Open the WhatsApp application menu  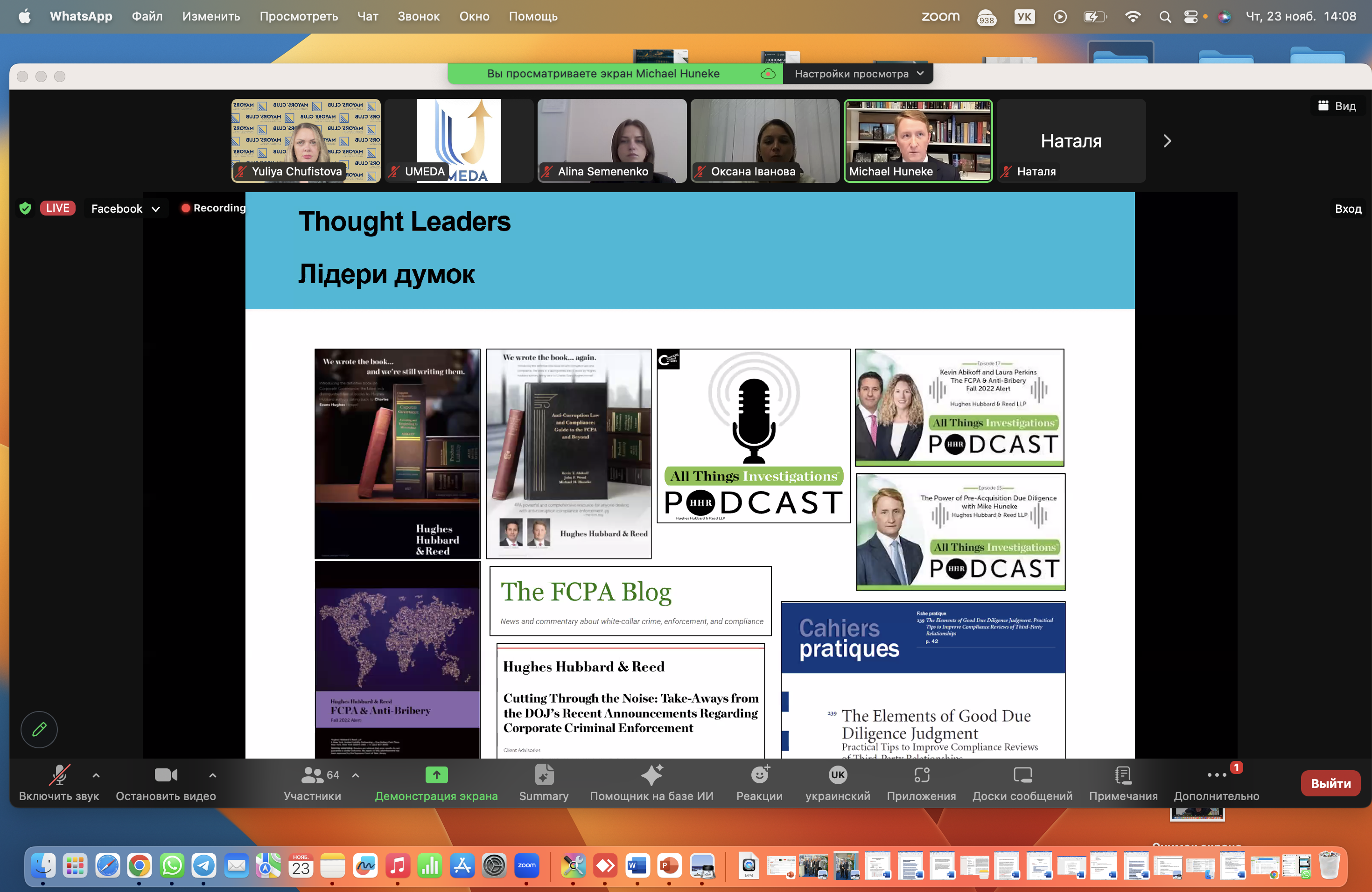coord(81,16)
